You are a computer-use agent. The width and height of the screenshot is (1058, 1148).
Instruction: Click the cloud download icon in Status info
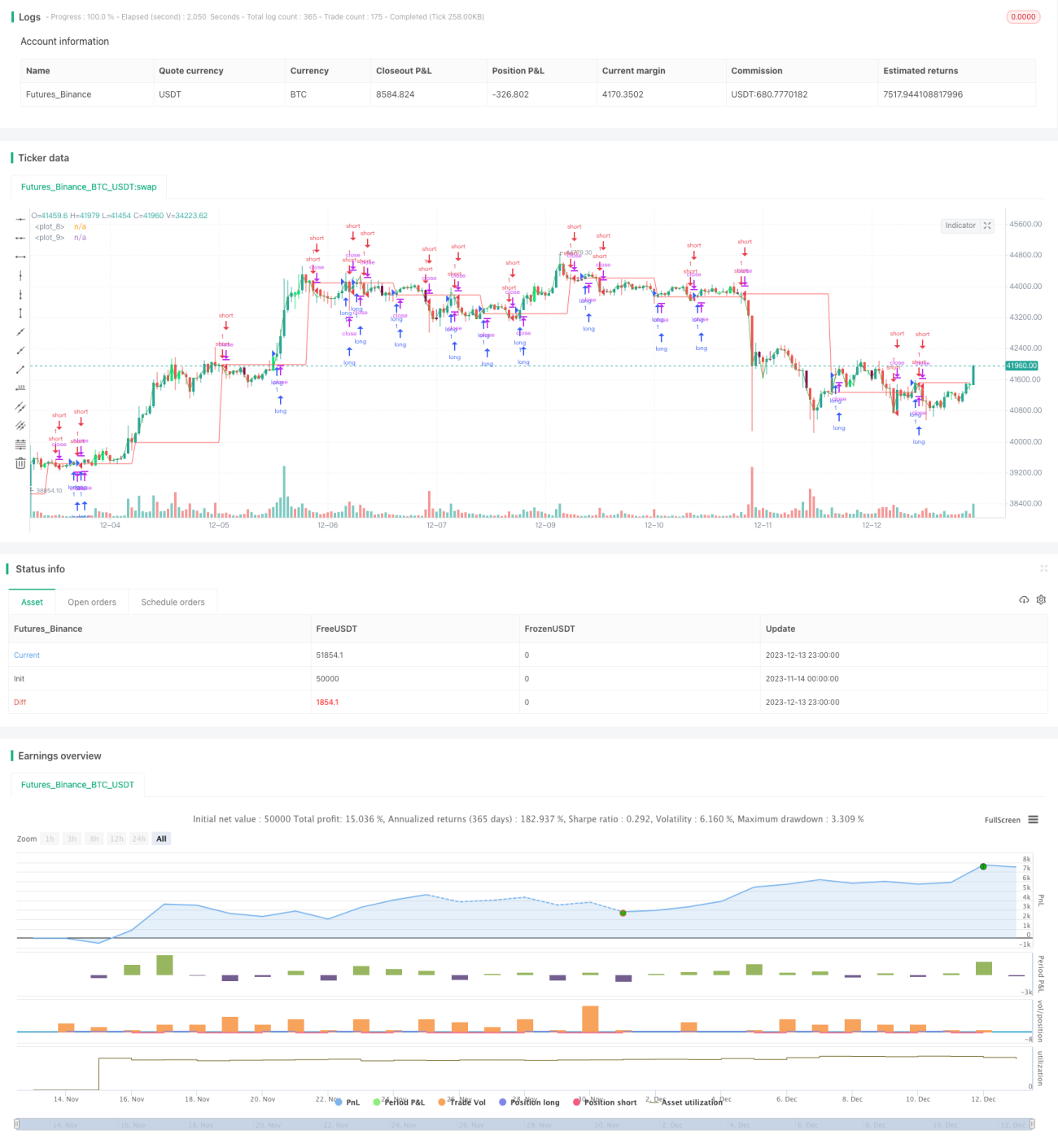(1024, 599)
